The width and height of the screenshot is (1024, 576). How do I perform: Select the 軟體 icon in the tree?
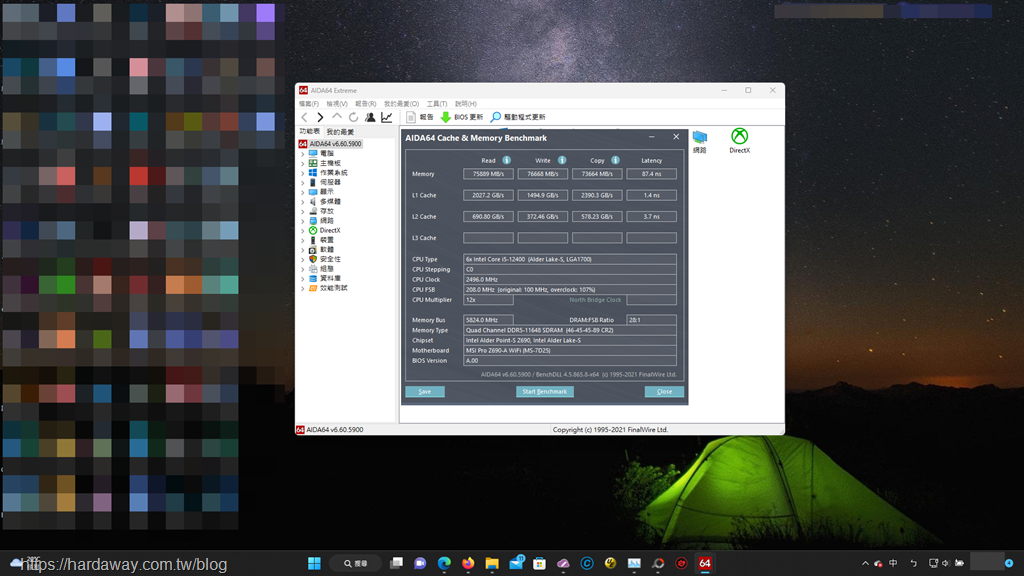tap(313, 249)
